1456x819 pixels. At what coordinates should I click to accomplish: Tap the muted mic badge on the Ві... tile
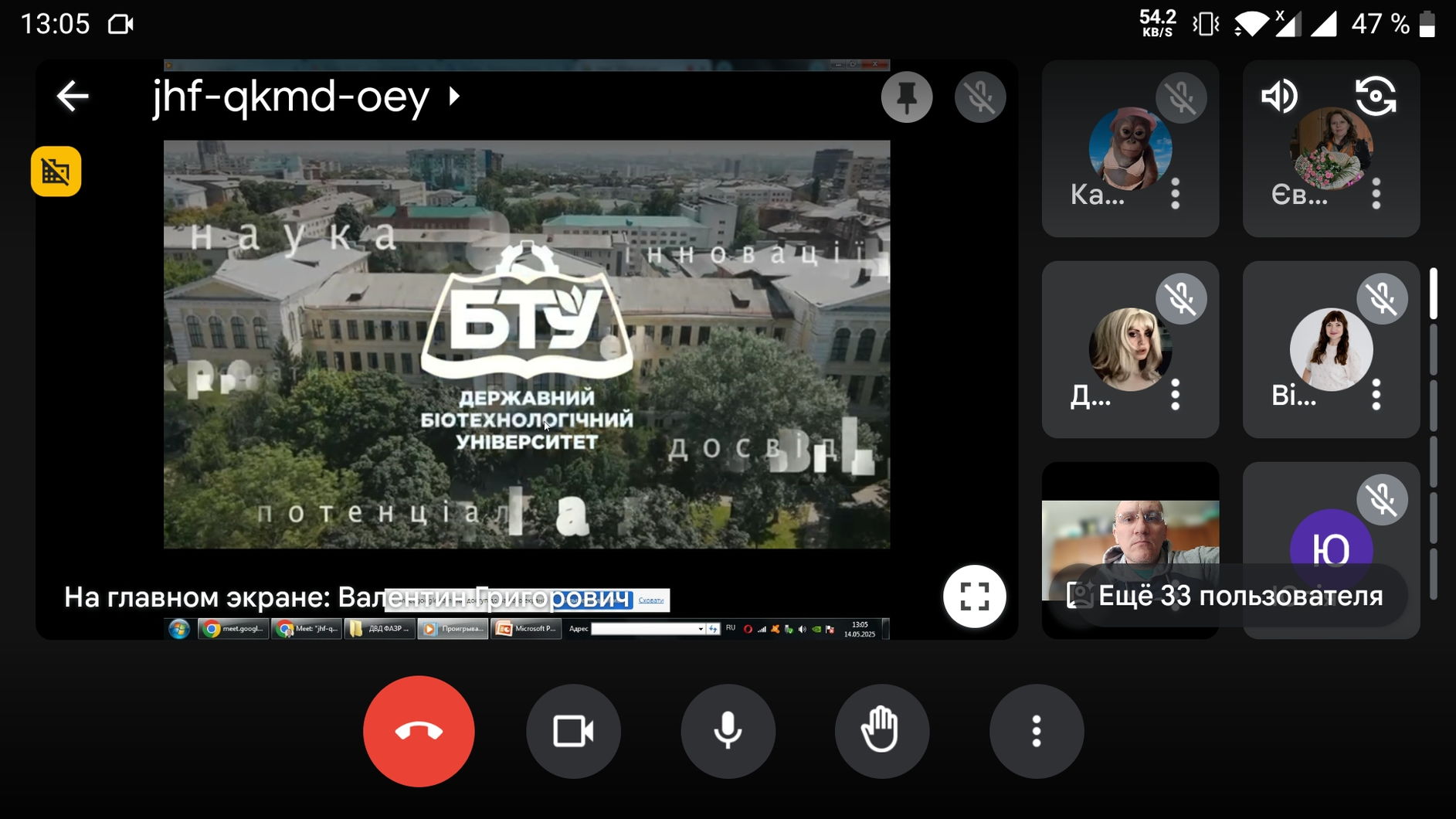(1382, 298)
